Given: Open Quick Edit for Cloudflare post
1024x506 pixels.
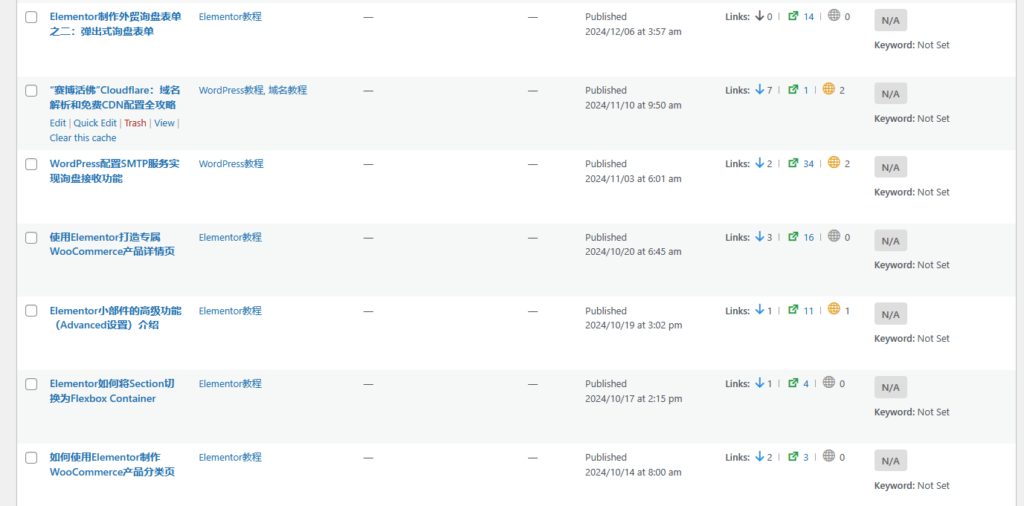Looking at the screenshot, I should click(95, 123).
